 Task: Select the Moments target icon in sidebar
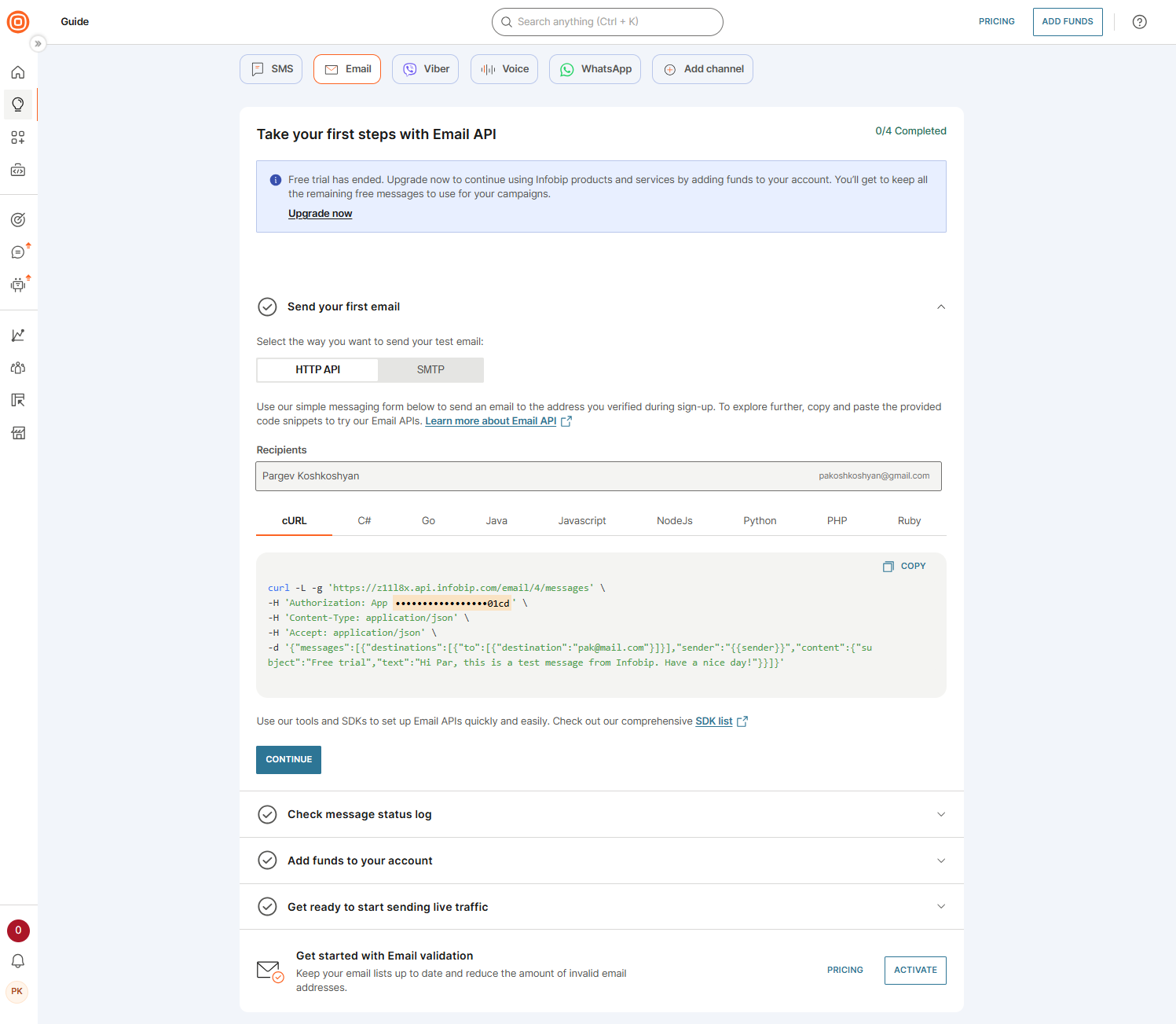click(x=17, y=219)
